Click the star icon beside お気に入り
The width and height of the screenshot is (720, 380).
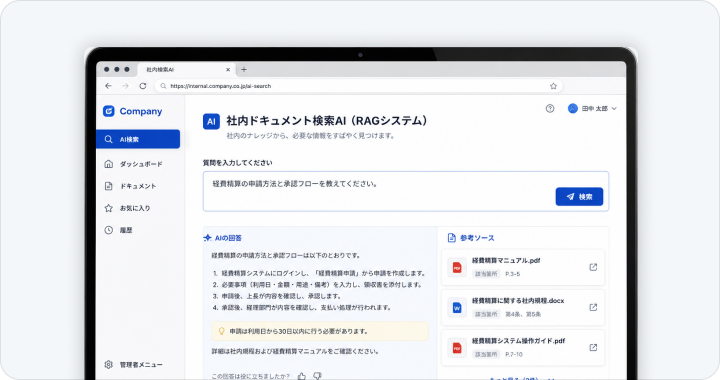[x=108, y=208]
